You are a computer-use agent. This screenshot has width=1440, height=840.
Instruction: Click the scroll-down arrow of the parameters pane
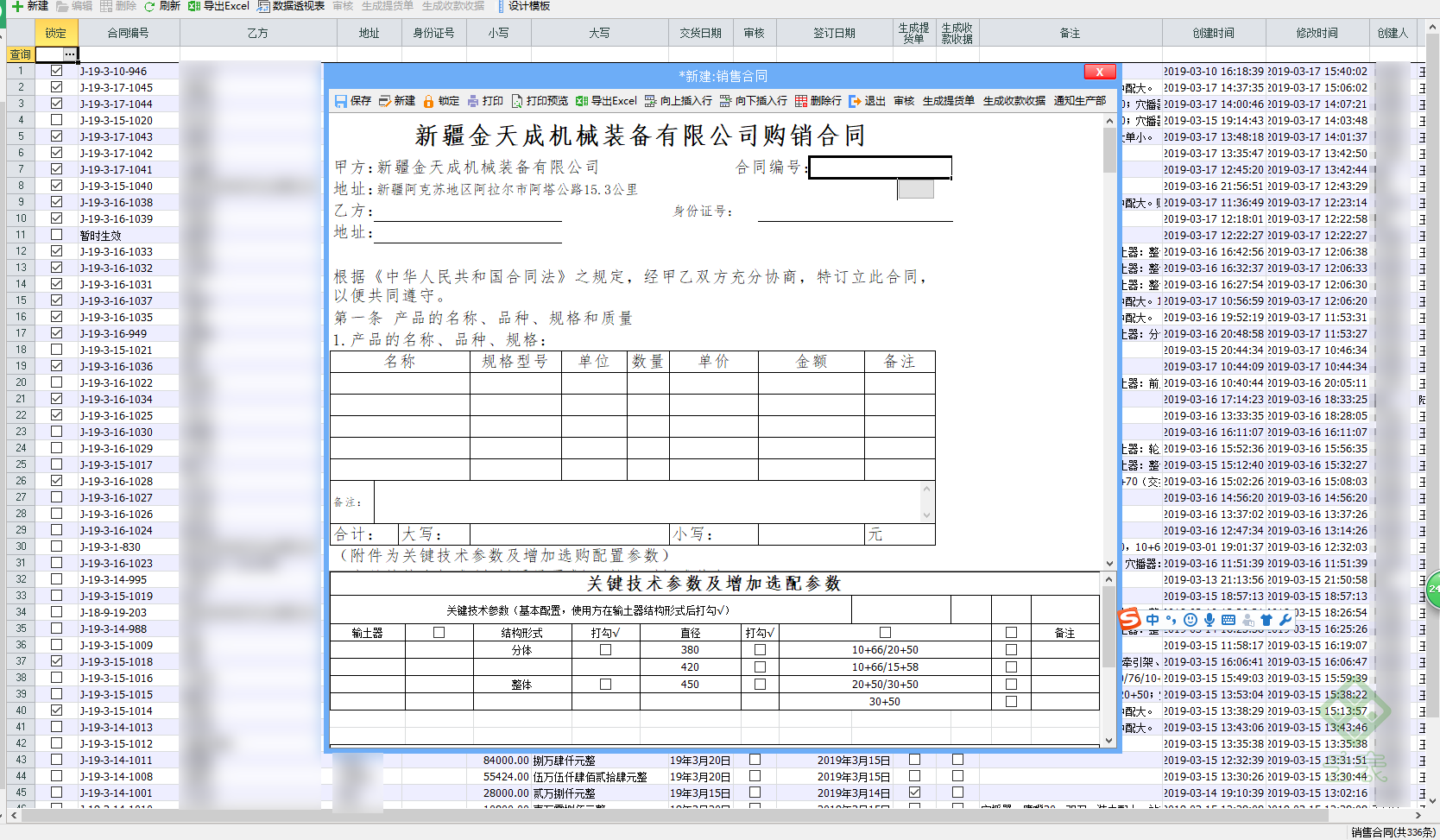pyautogui.click(x=1109, y=740)
